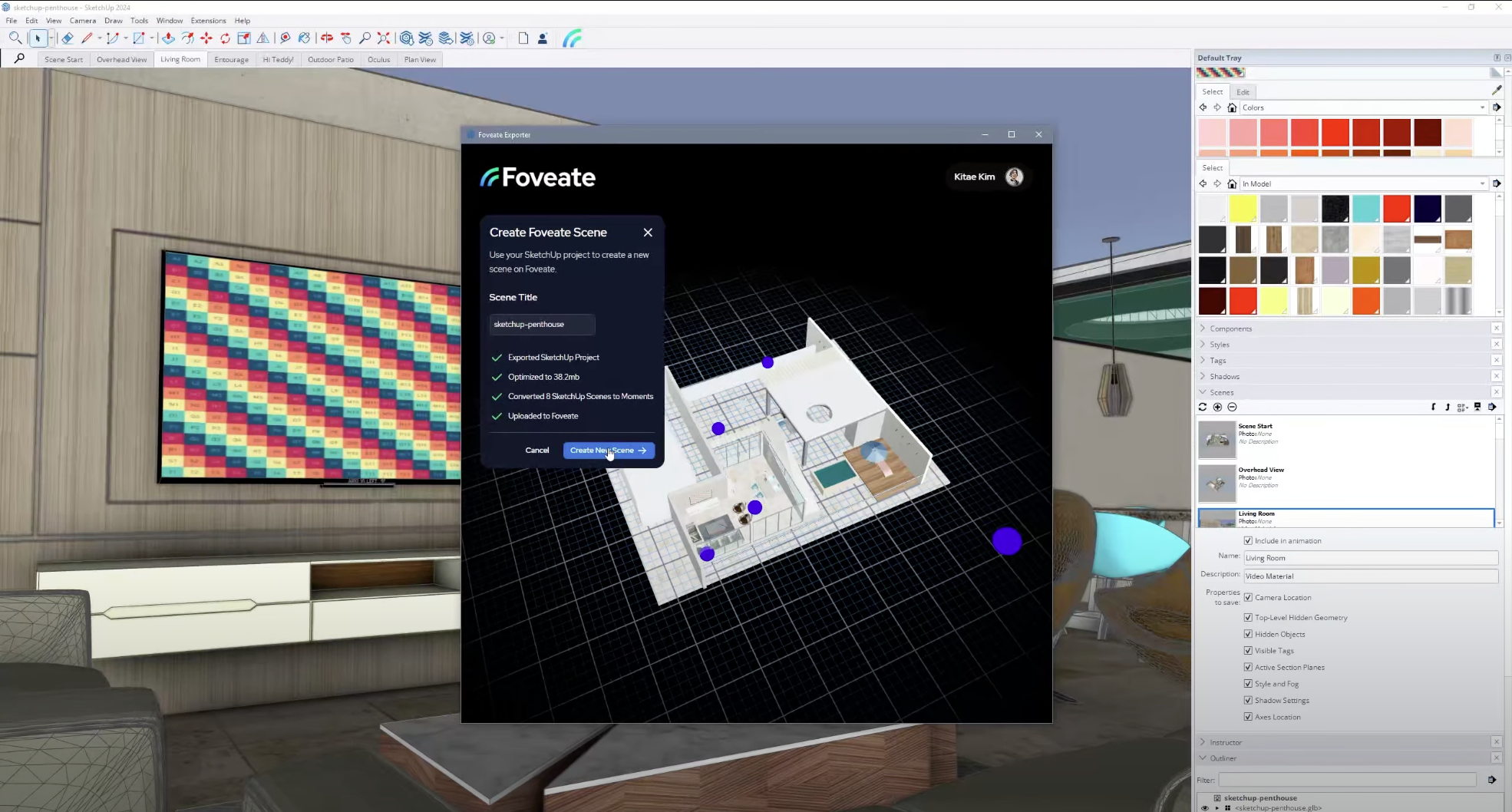This screenshot has height=812, width=1512.
Task: Pick the cyan In Model material swatch
Action: coord(1366,208)
